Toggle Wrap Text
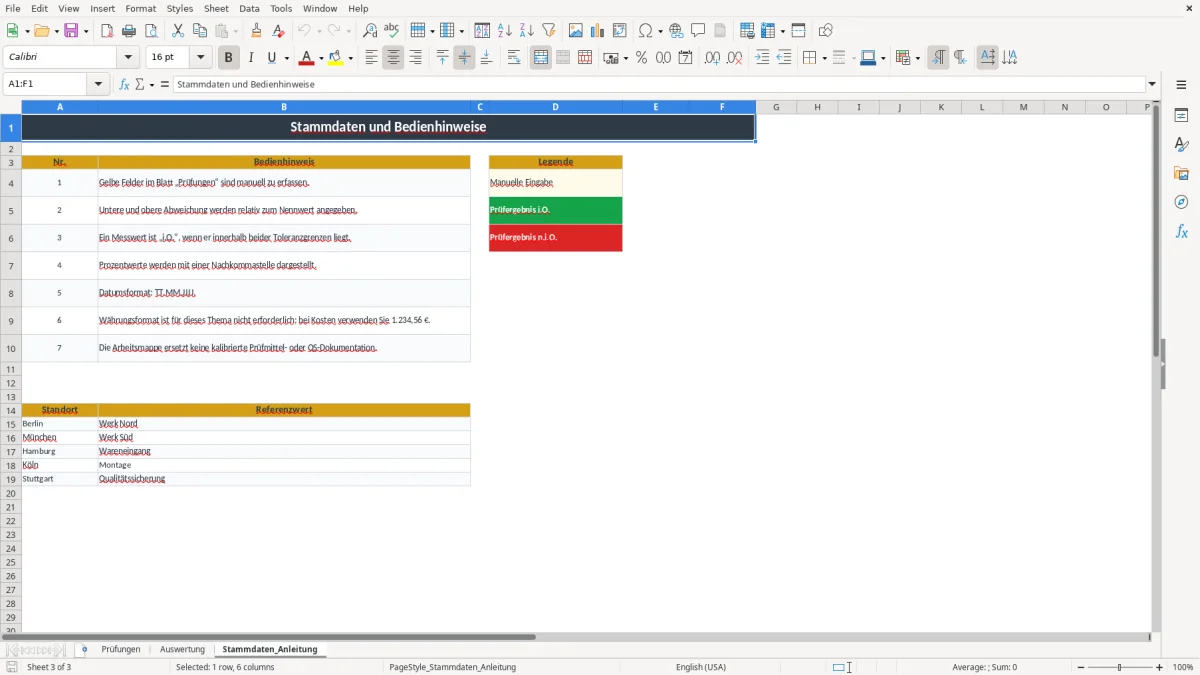This screenshot has height=675, width=1200. (514, 58)
